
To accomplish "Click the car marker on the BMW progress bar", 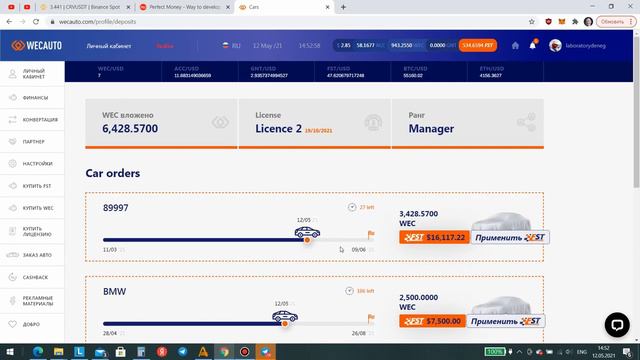I will [x=285, y=316].
